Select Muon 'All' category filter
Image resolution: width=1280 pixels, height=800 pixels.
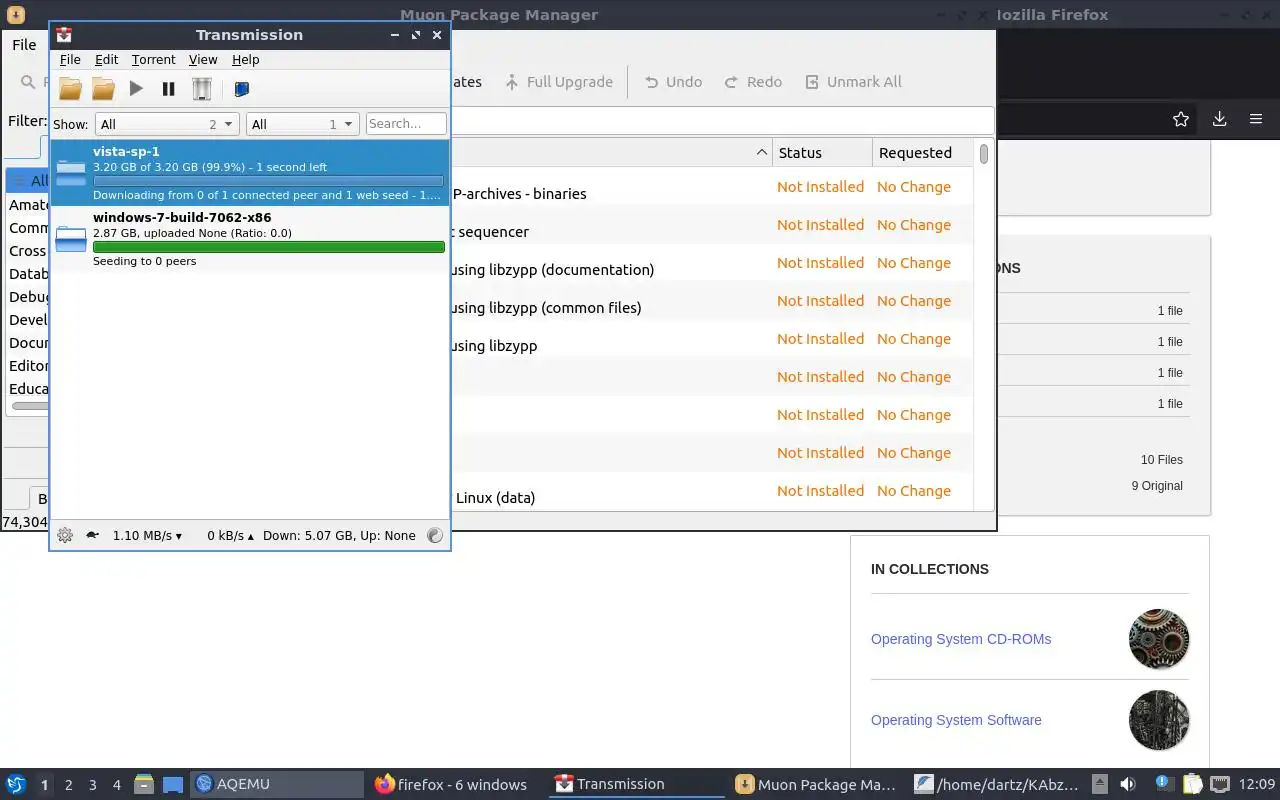[28, 181]
